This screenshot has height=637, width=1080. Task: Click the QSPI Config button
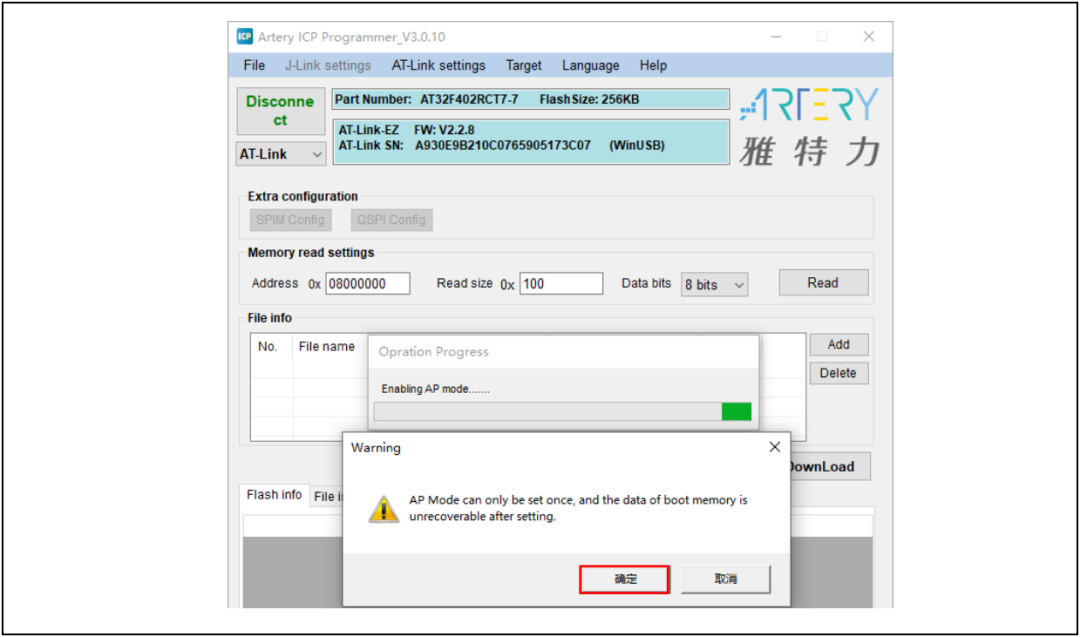pyautogui.click(x=391, y=220)
